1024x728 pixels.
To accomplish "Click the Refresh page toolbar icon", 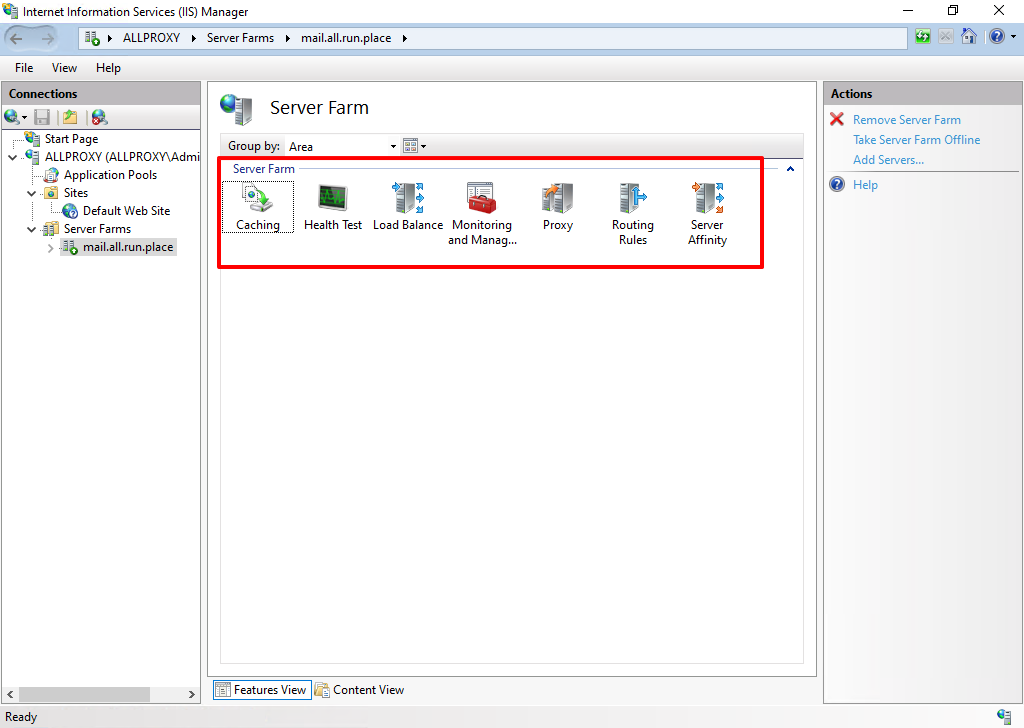I will click(923, 37).
